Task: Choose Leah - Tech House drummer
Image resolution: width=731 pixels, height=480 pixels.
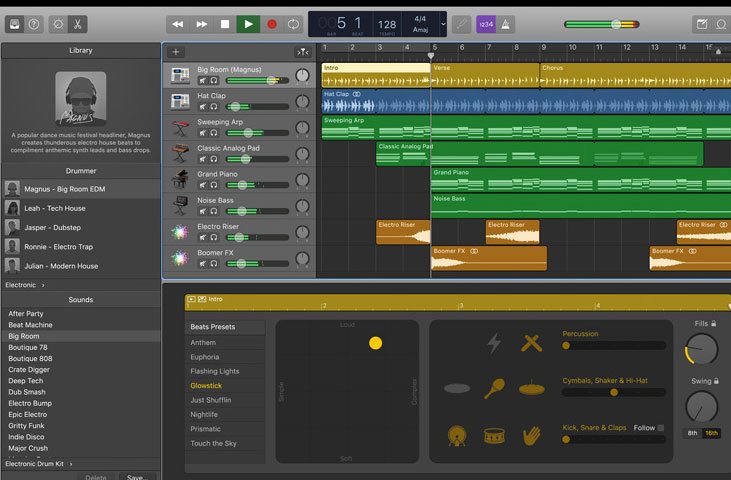Action: [55, 208]
